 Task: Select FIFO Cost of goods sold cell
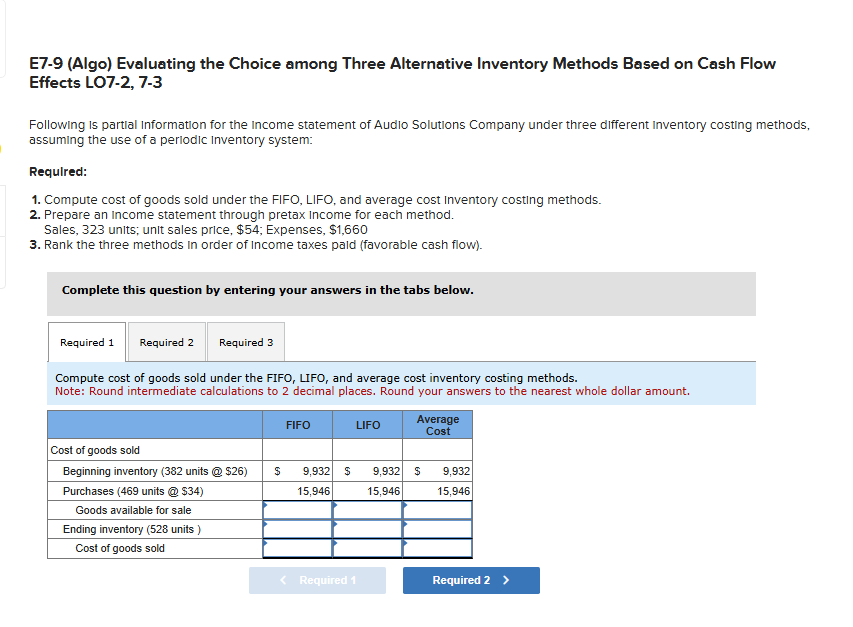298,548
